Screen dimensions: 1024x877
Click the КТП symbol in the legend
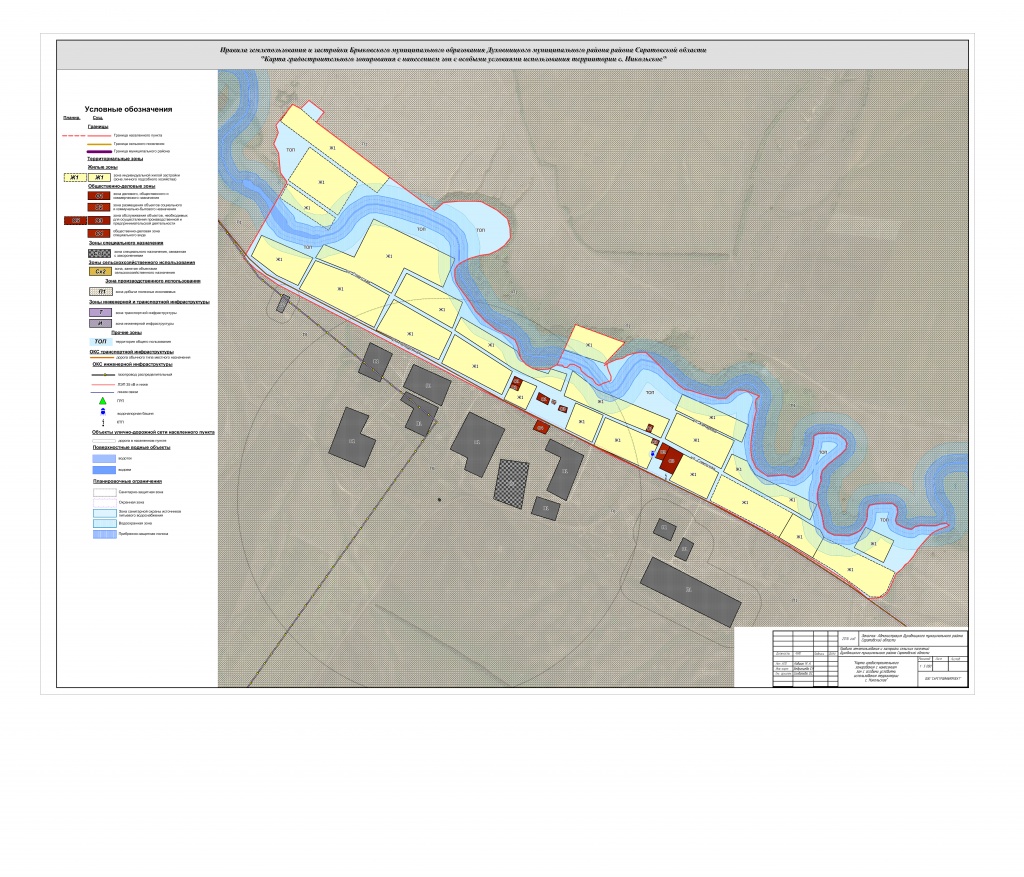(102, 422)
